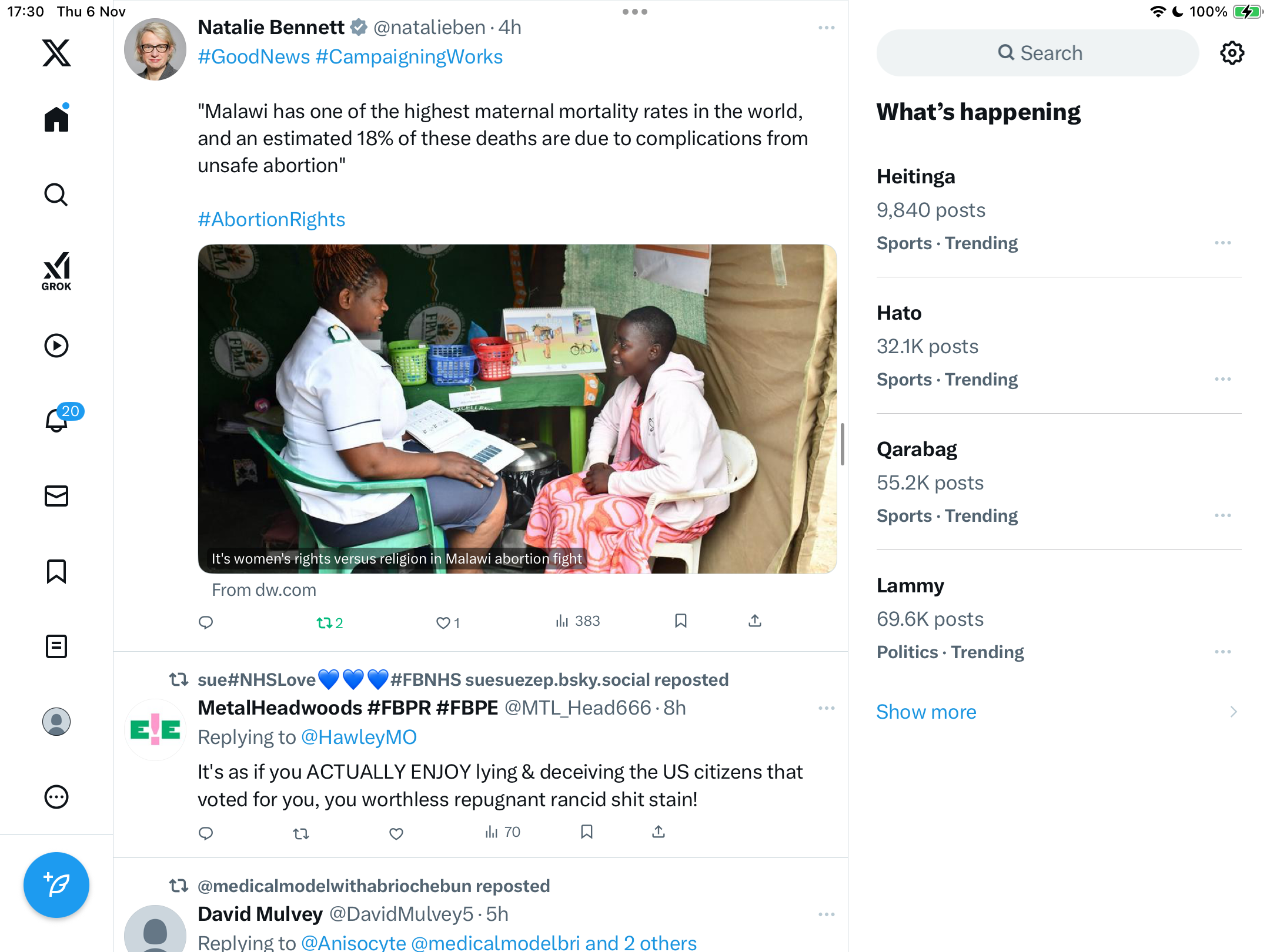Open the Lists icon in sidebar
This screenshot has height=952, width=1270.
56,646
